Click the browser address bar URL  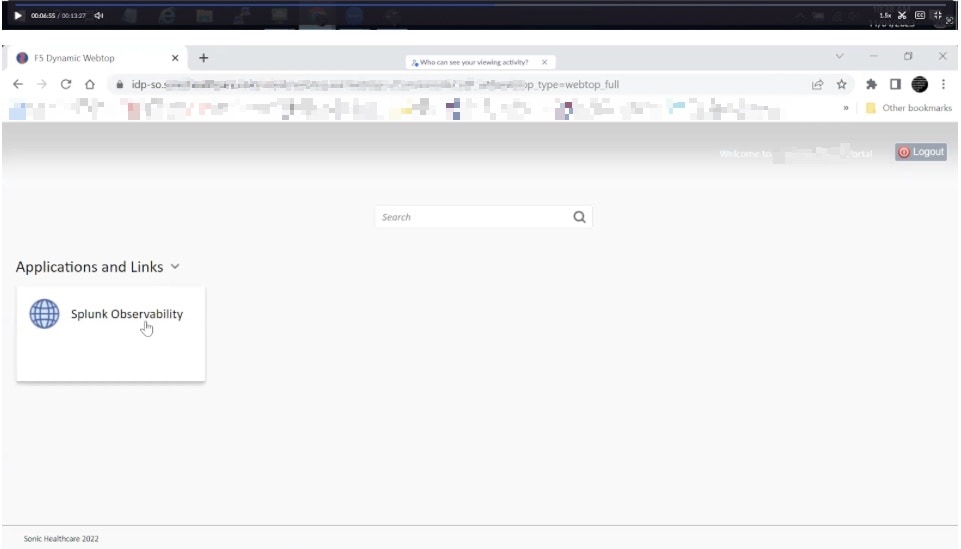(x=375, y=85)
